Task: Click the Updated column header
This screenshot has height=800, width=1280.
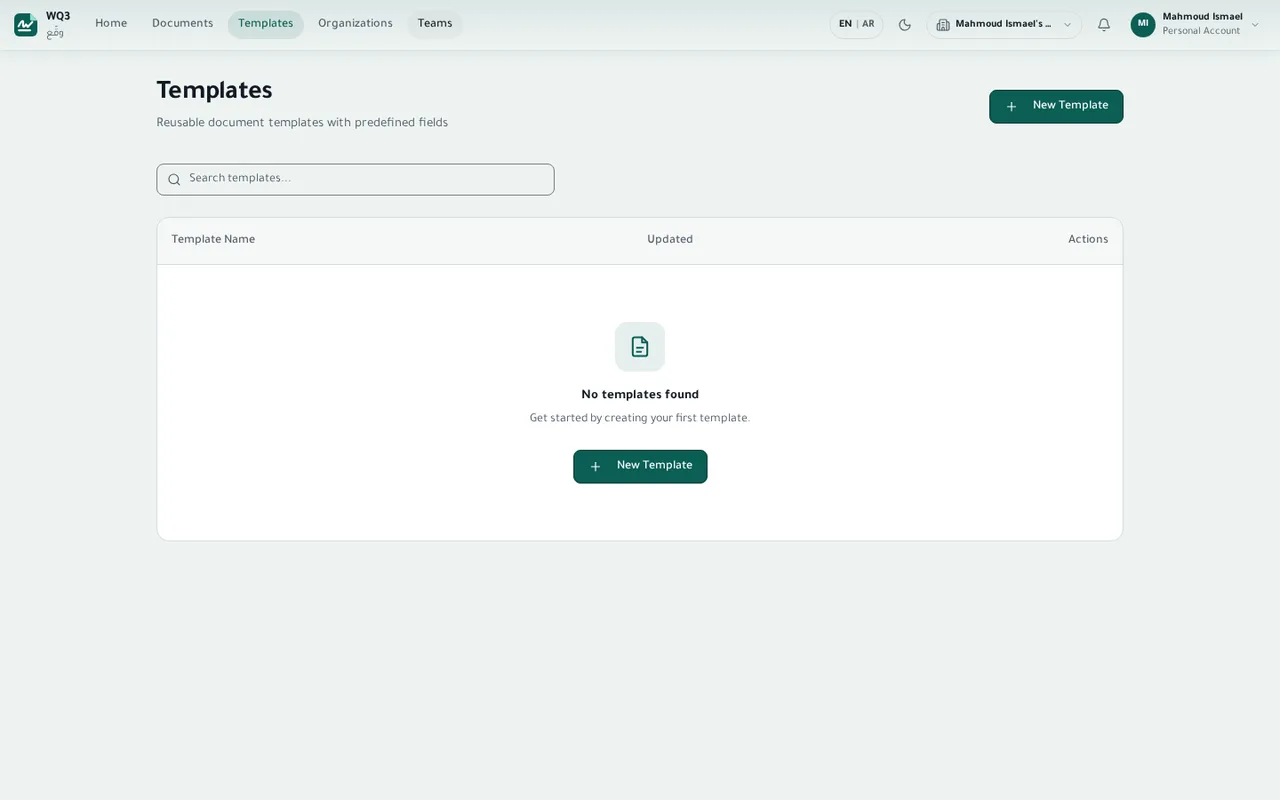Action: click(670, 240)
